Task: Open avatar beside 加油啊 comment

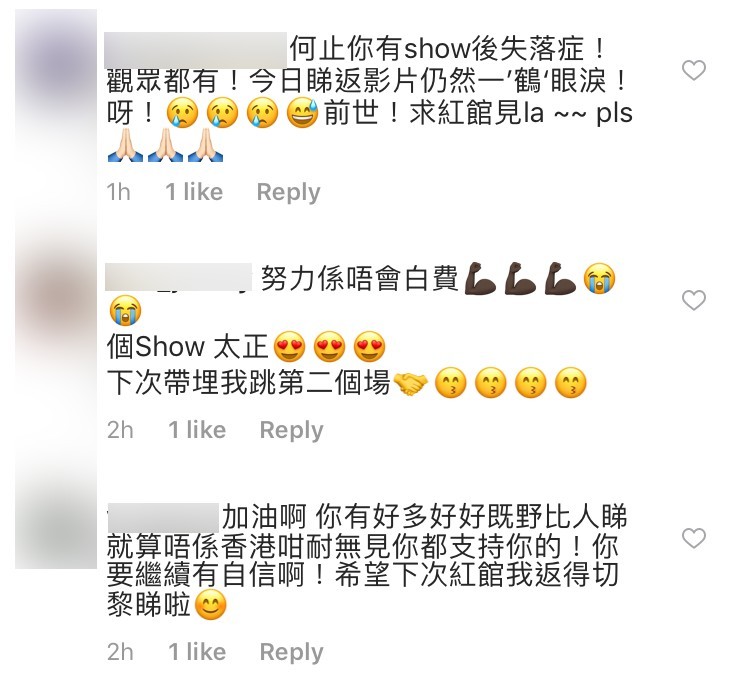Action: [56, 526]
